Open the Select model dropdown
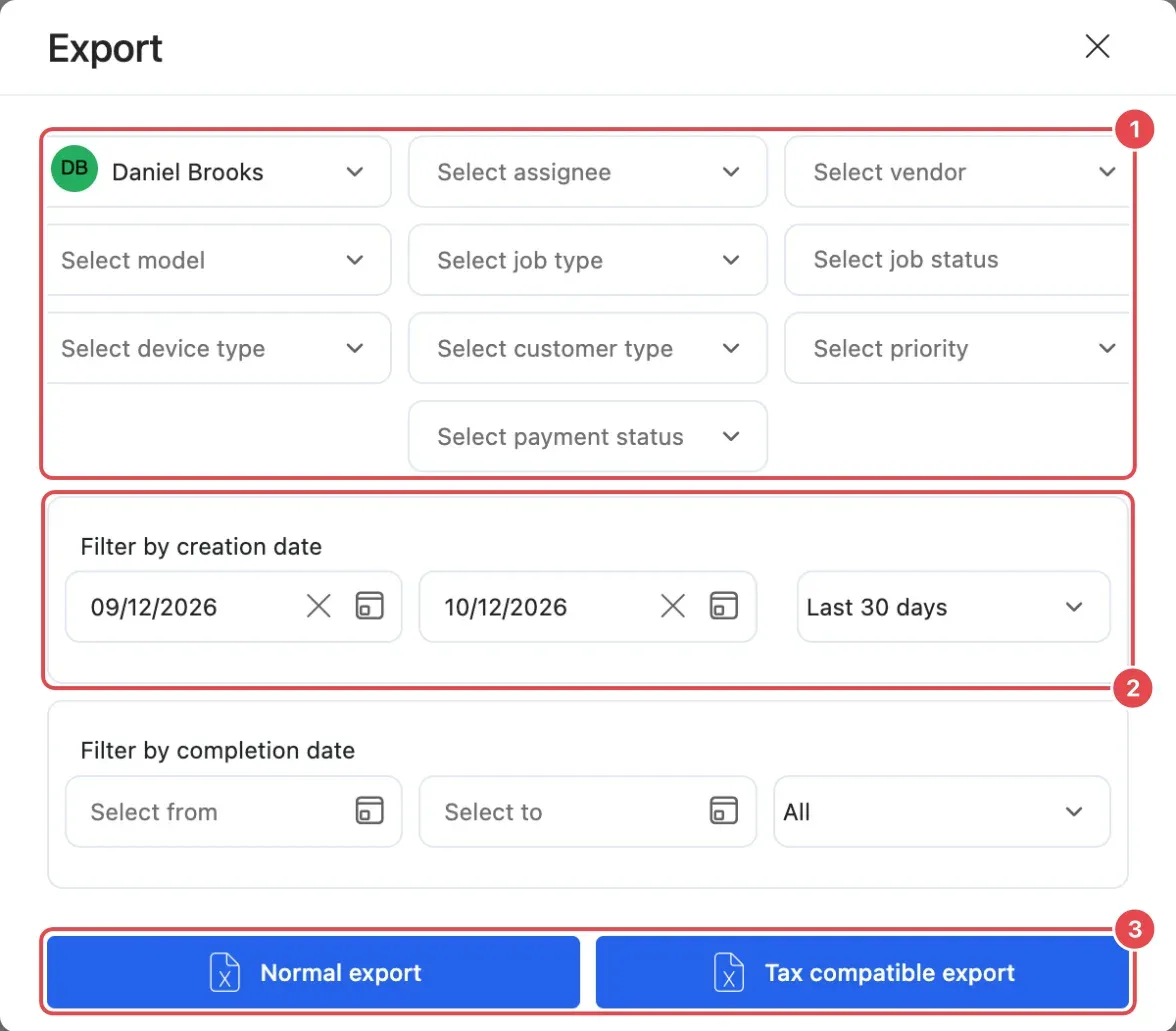The width and height of the screenshot is (1176, 1031). [218, 260]
